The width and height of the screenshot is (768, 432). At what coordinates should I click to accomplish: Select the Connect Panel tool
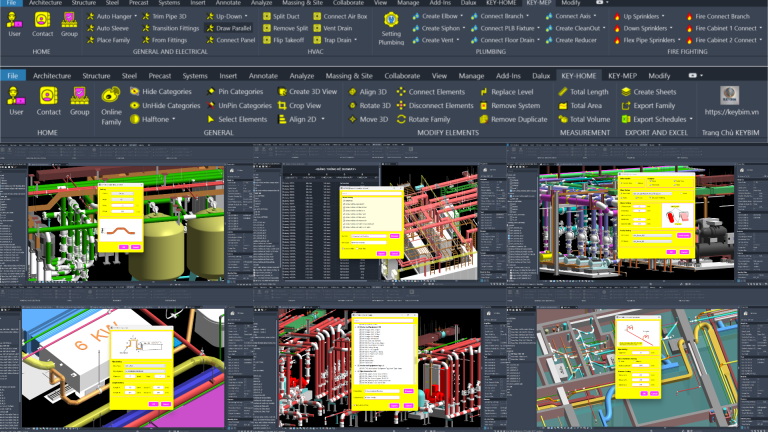pos(231,40)
